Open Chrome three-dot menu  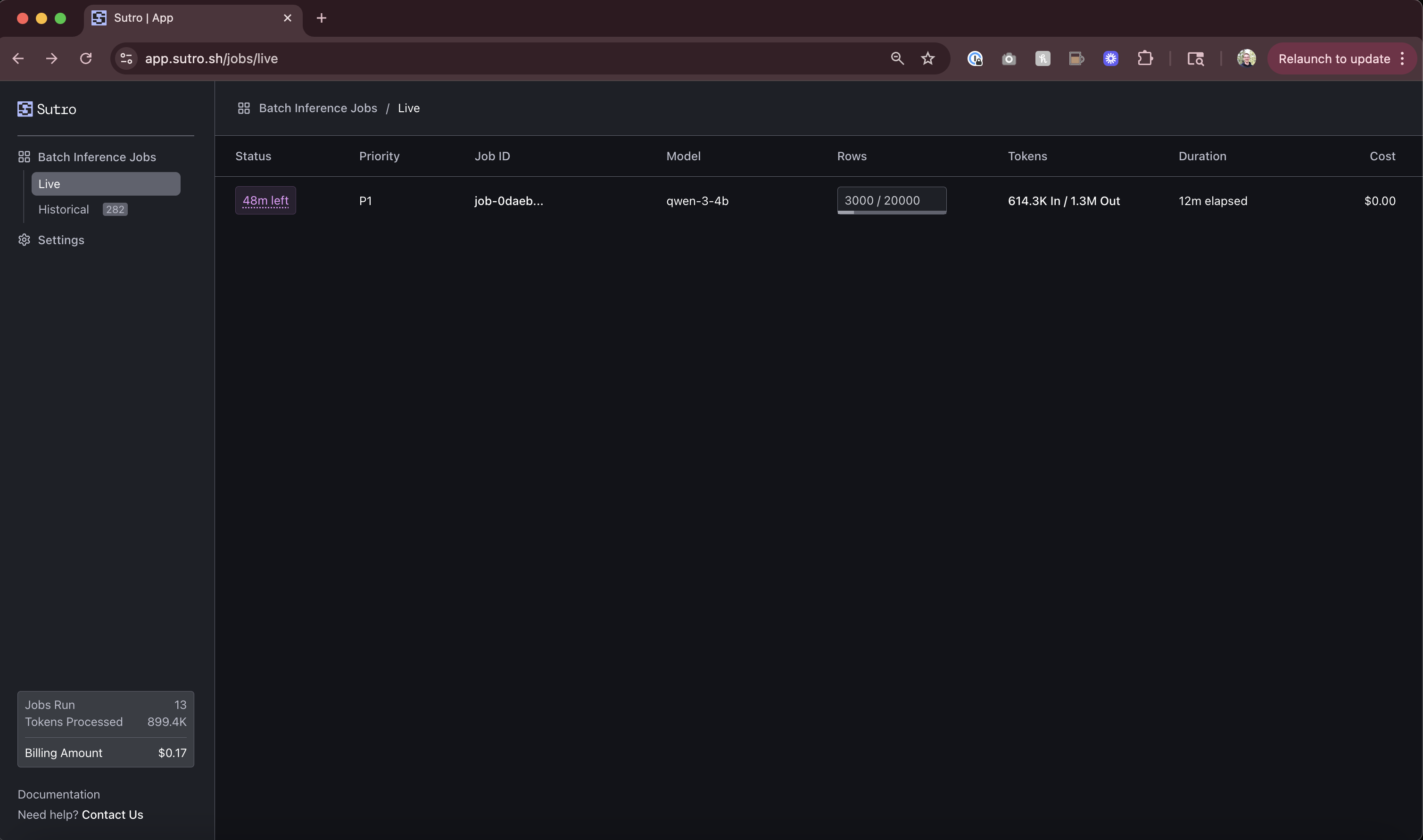(x=1403, y=58)
